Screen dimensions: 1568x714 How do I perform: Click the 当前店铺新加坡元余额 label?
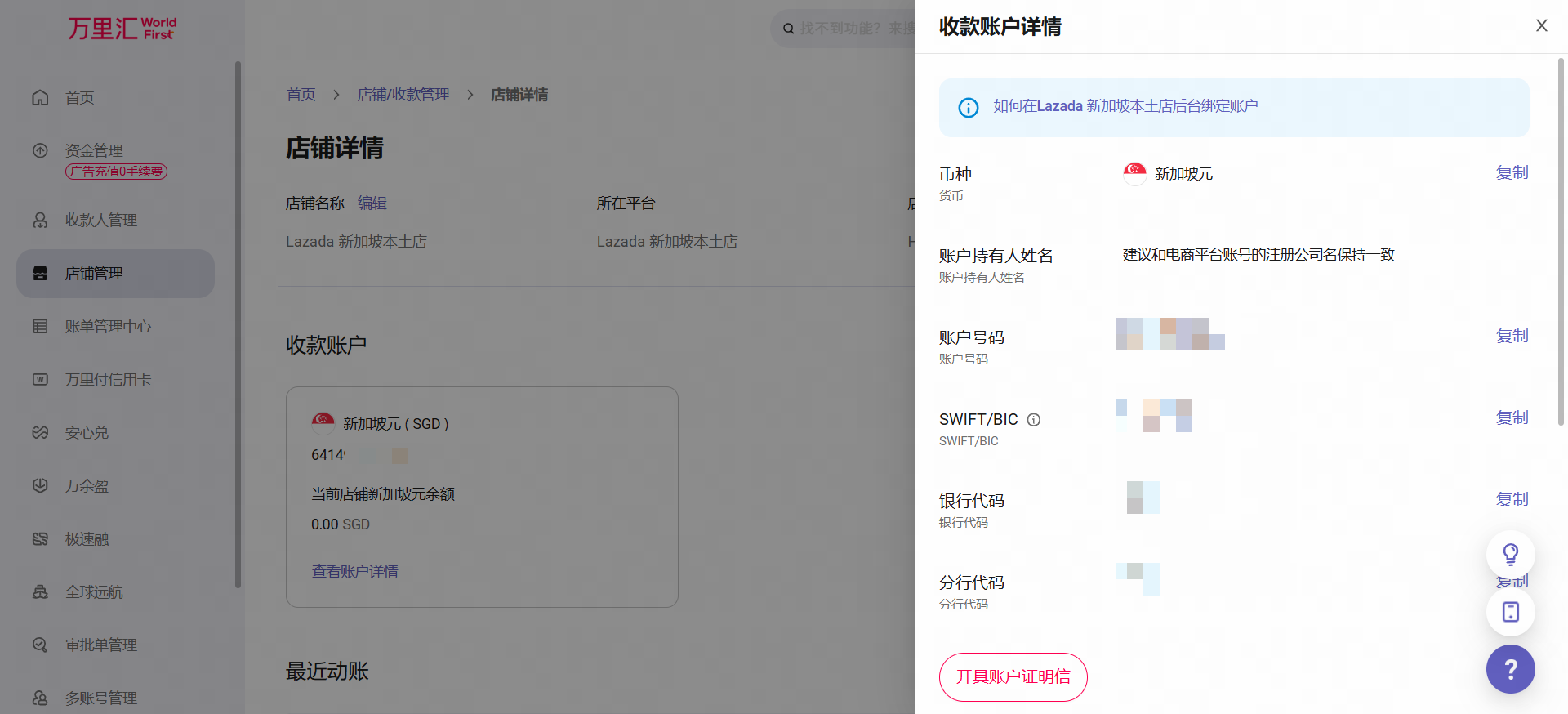[x=383, y=494]
